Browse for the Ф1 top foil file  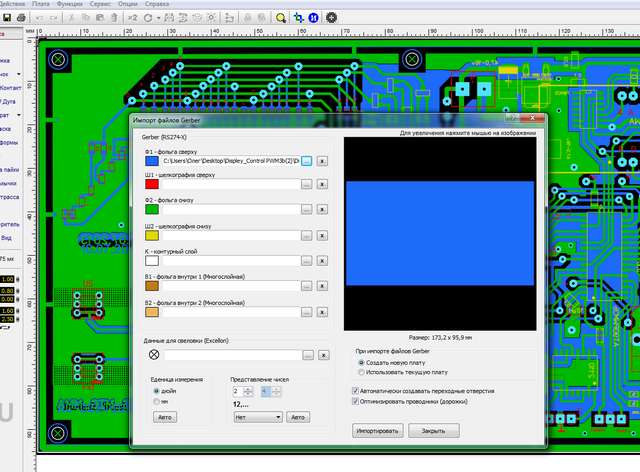point(307,160)
